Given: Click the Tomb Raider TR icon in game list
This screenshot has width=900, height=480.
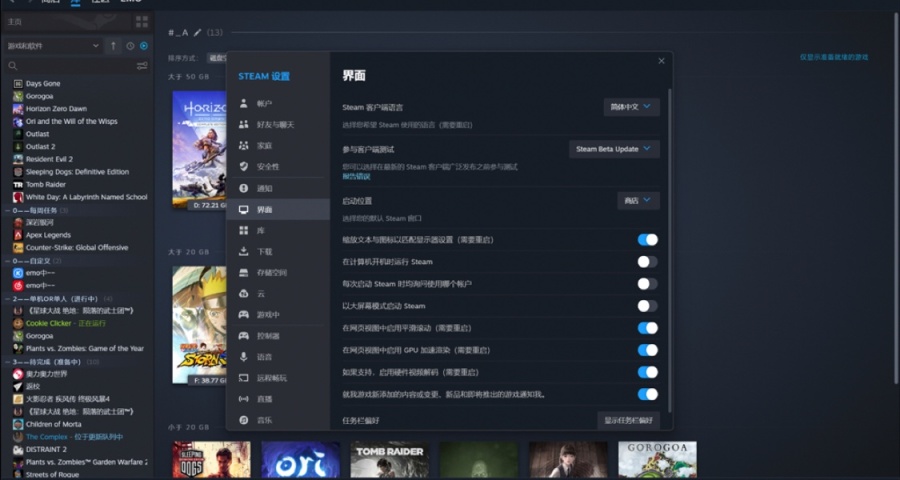Looking at the screenshot, I should click(18, 184).
